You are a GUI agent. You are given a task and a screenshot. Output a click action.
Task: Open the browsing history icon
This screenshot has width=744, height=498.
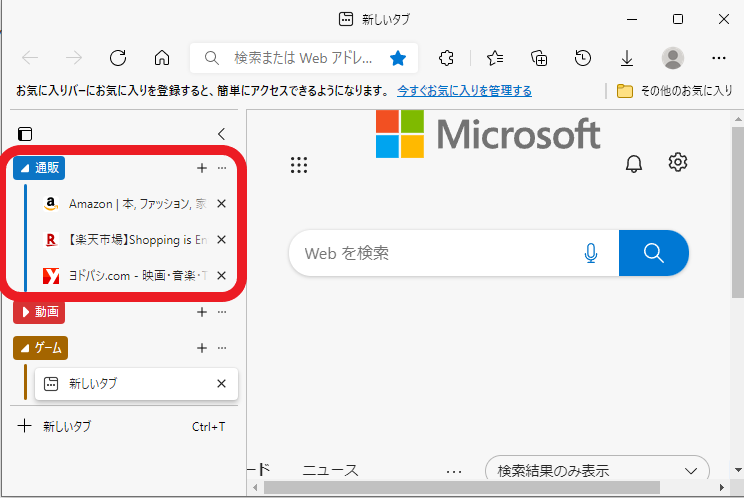point(583,58)
